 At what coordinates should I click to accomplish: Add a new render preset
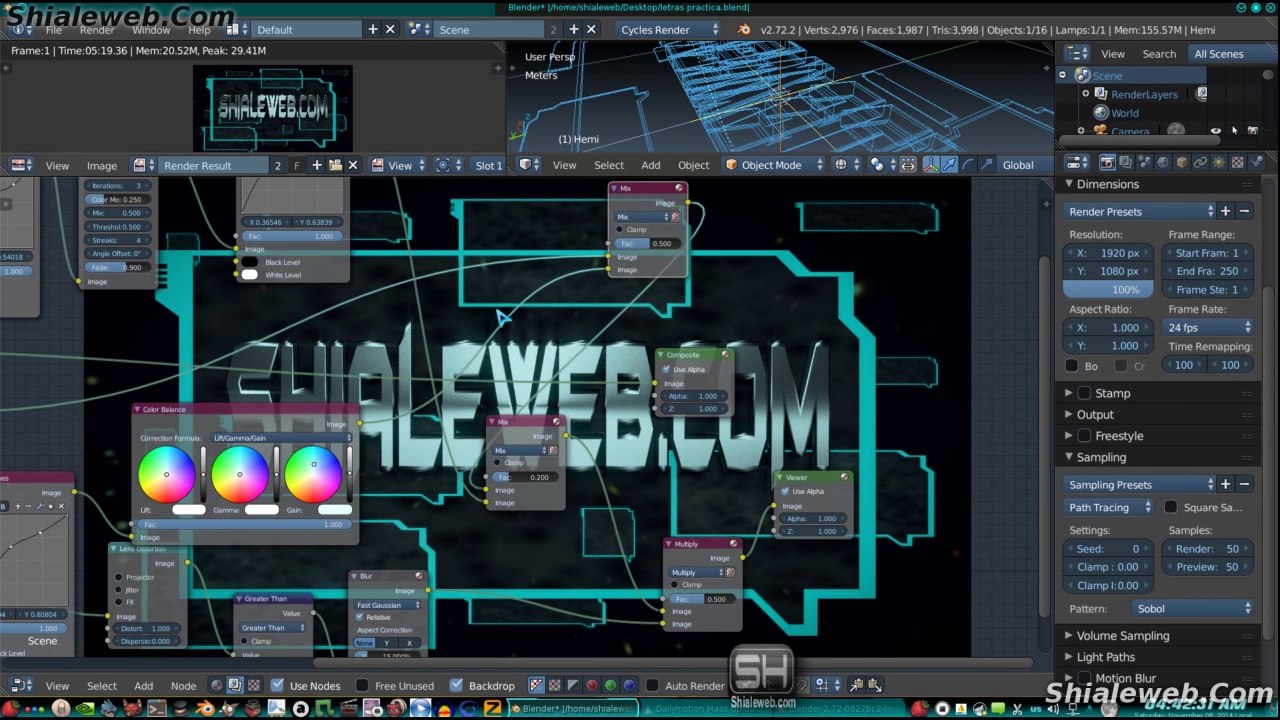click(x=1225, y=211)
